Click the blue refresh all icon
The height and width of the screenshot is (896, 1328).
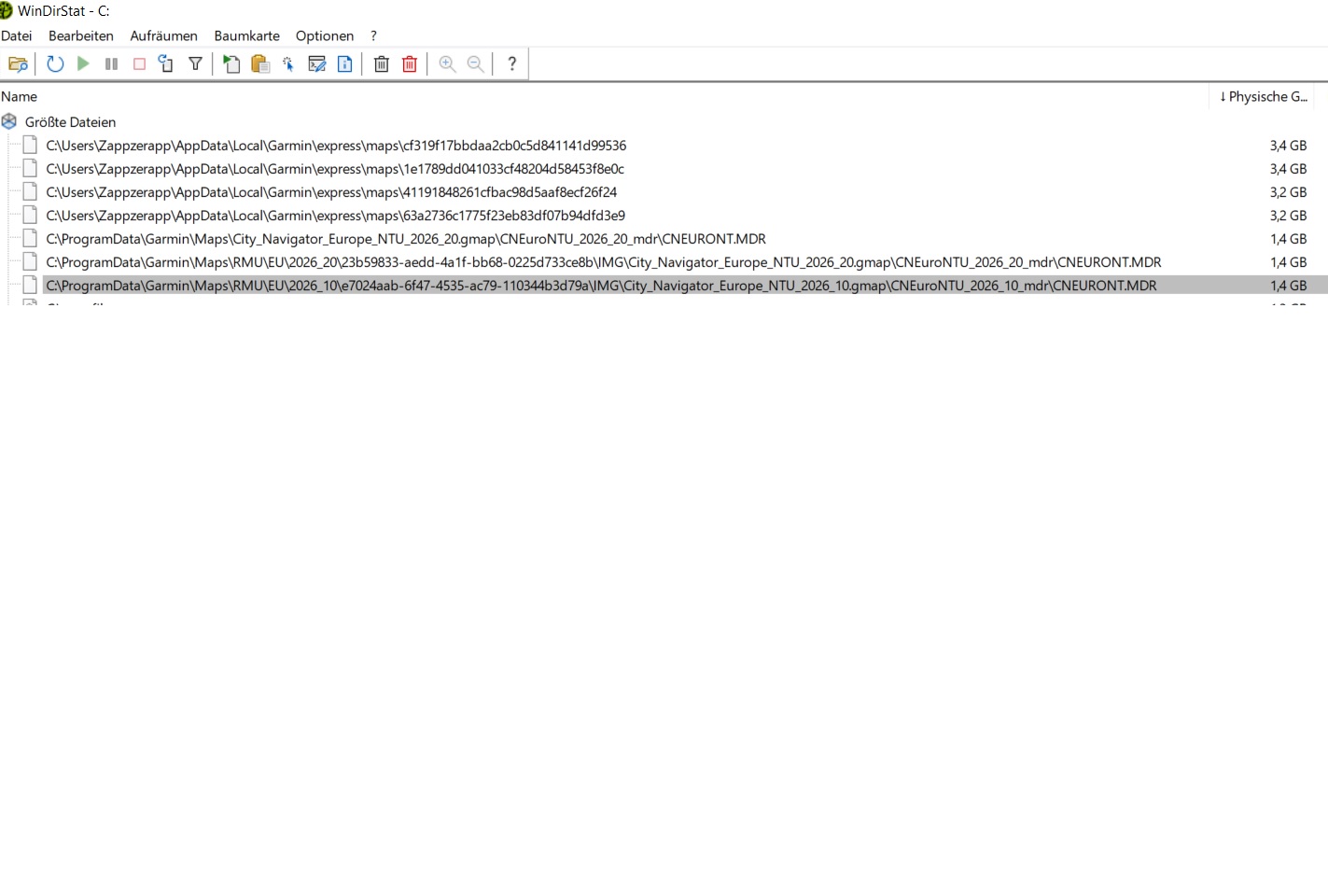pyautogui.click(x=55, y=64)
